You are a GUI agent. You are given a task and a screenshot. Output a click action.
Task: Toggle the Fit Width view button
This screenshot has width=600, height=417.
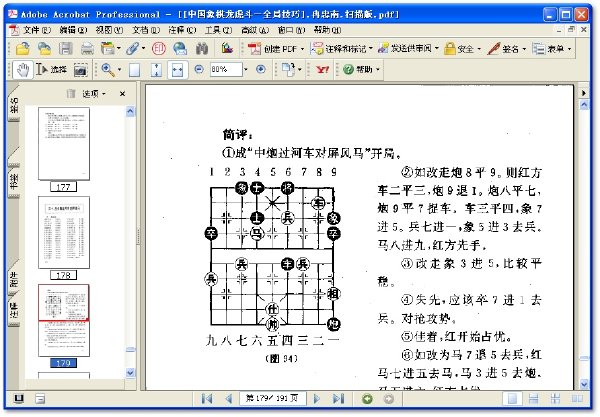[178, 70]
